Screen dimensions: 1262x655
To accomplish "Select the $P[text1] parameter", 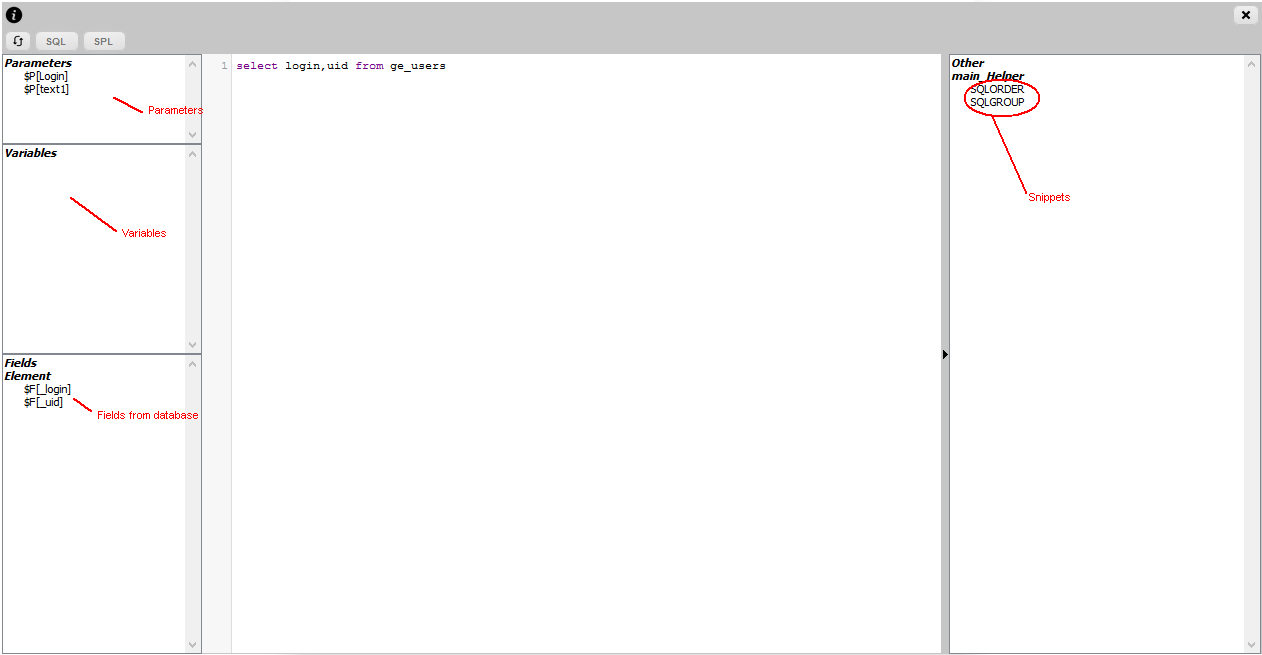I will [x=46, y=89].
